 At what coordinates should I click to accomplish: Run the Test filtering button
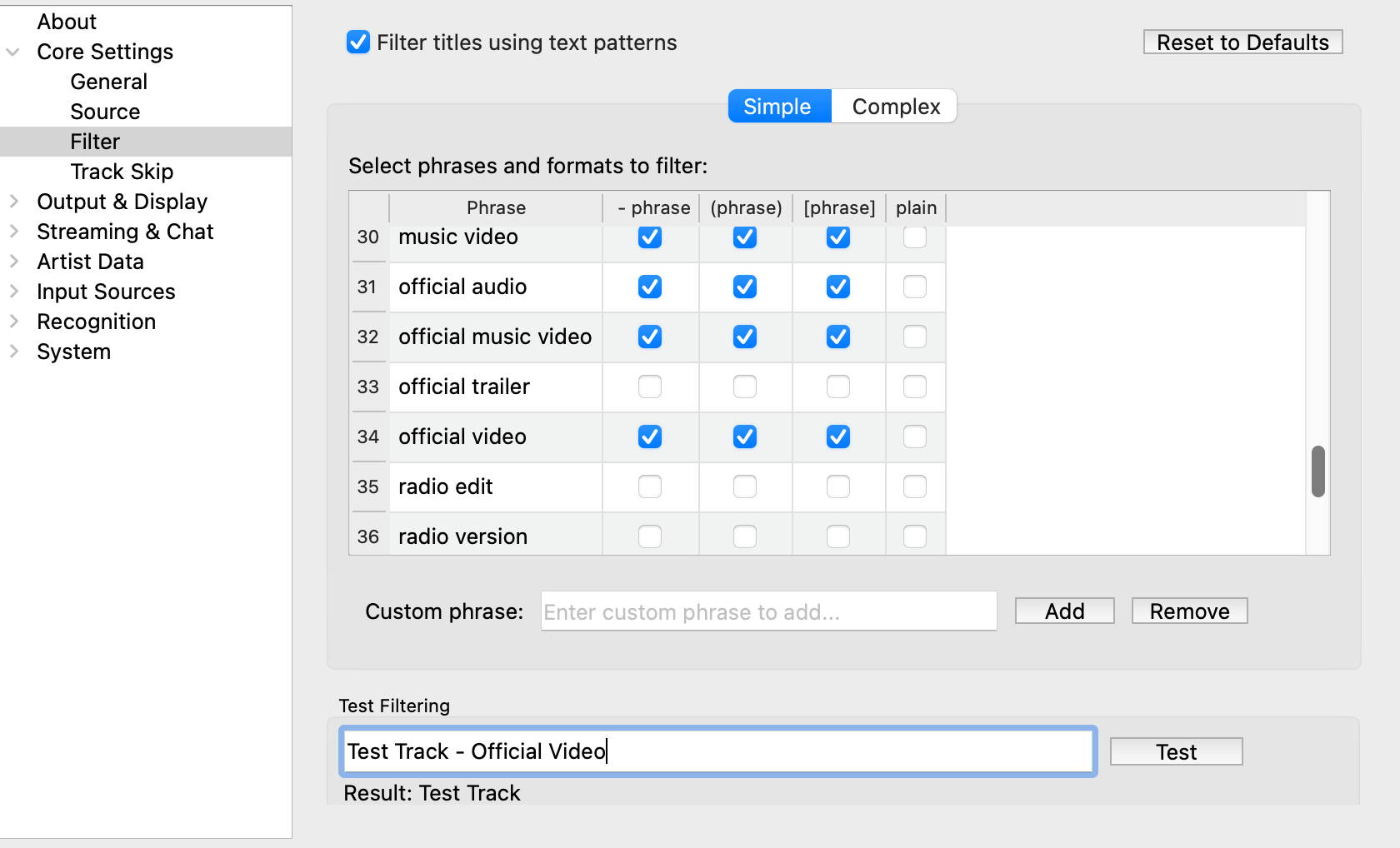1176,752
